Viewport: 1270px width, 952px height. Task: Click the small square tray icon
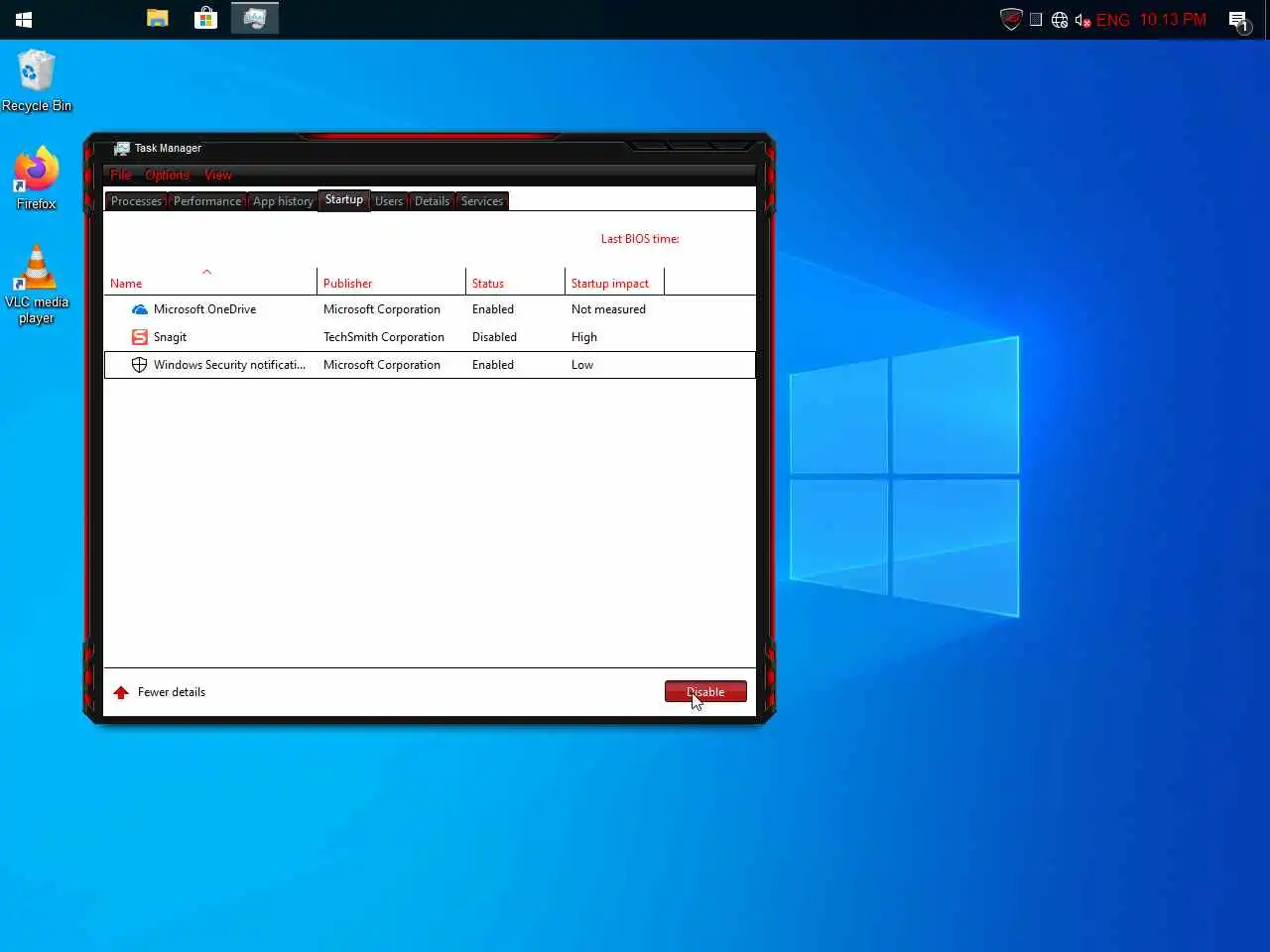pos(1036,20)
